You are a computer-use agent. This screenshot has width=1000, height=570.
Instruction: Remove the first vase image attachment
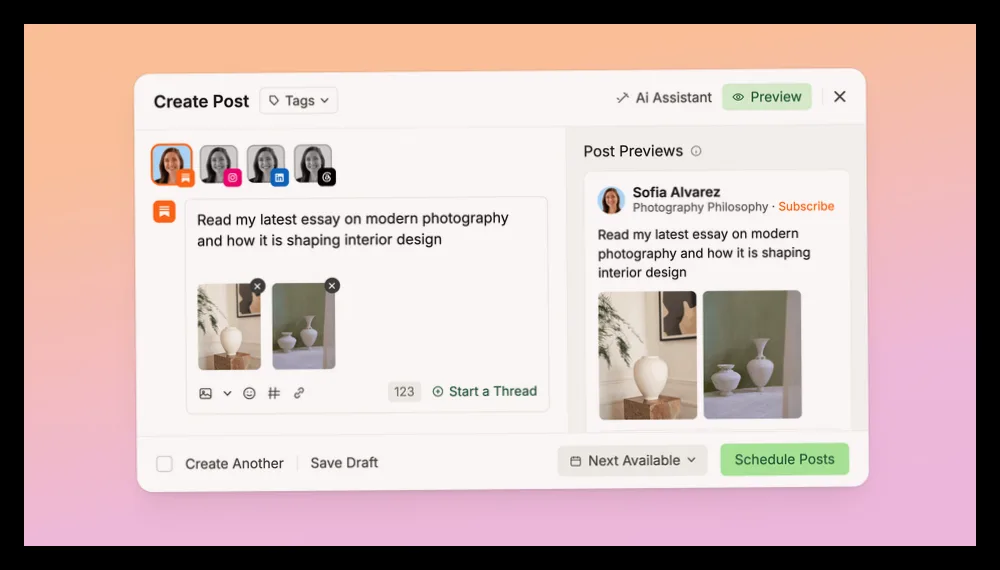(x=257, y=286)
